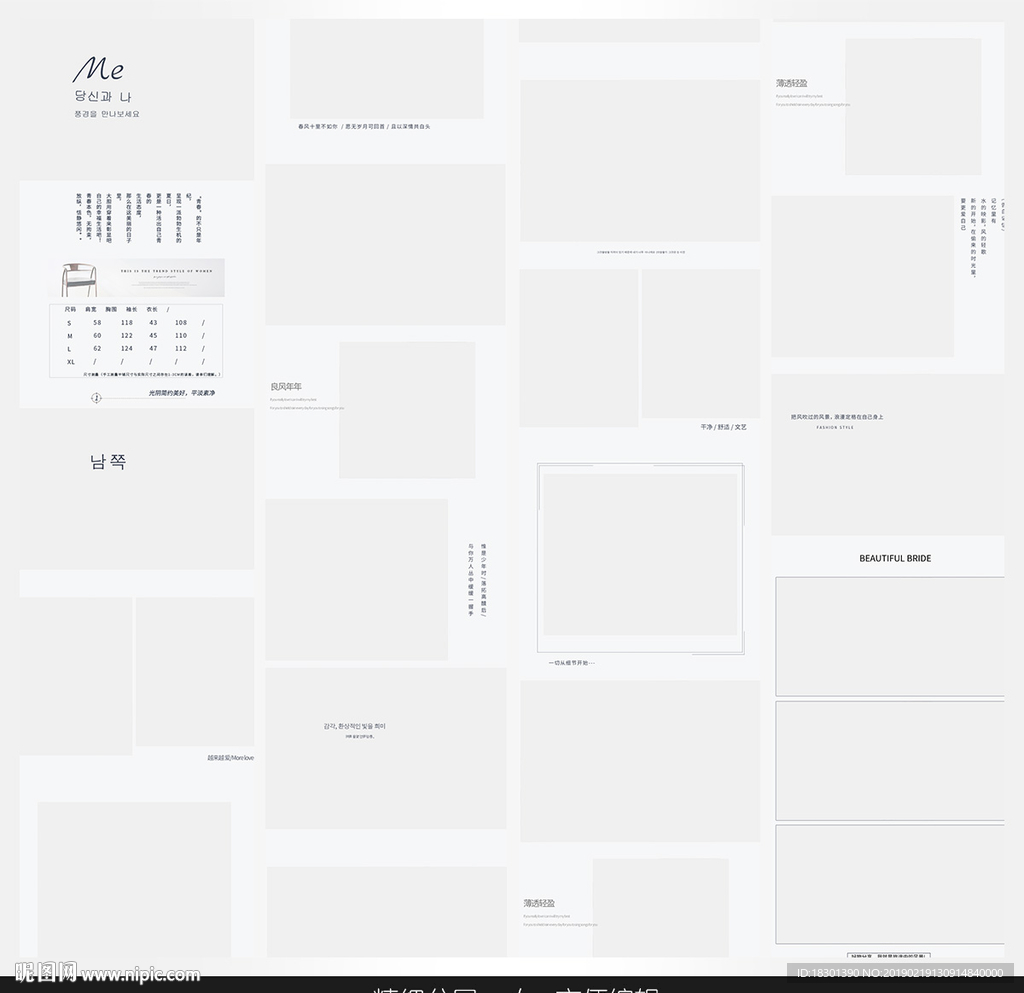Click the circular ornament icon beside the slogan line
The height and width of the screenshot is (993, 1024).
pyautogui.click(x=96, y=398)
